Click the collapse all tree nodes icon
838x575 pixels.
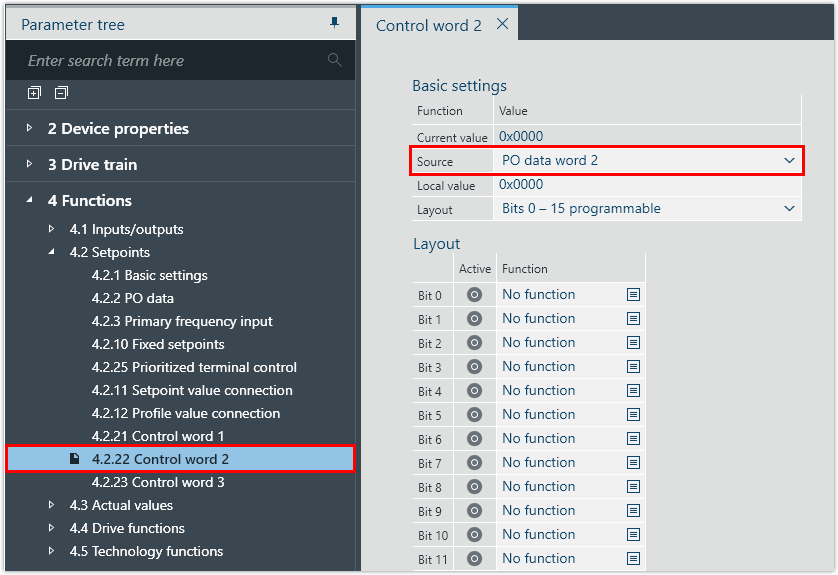[61, 93]
